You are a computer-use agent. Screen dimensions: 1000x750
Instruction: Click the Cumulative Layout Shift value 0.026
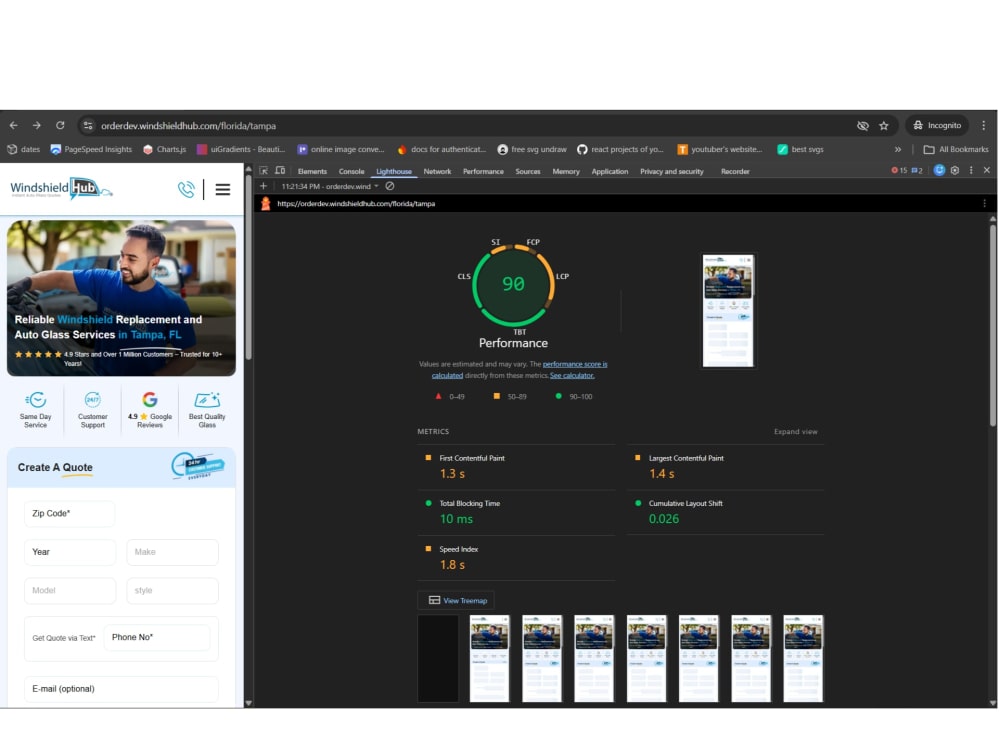pos(664,519)
